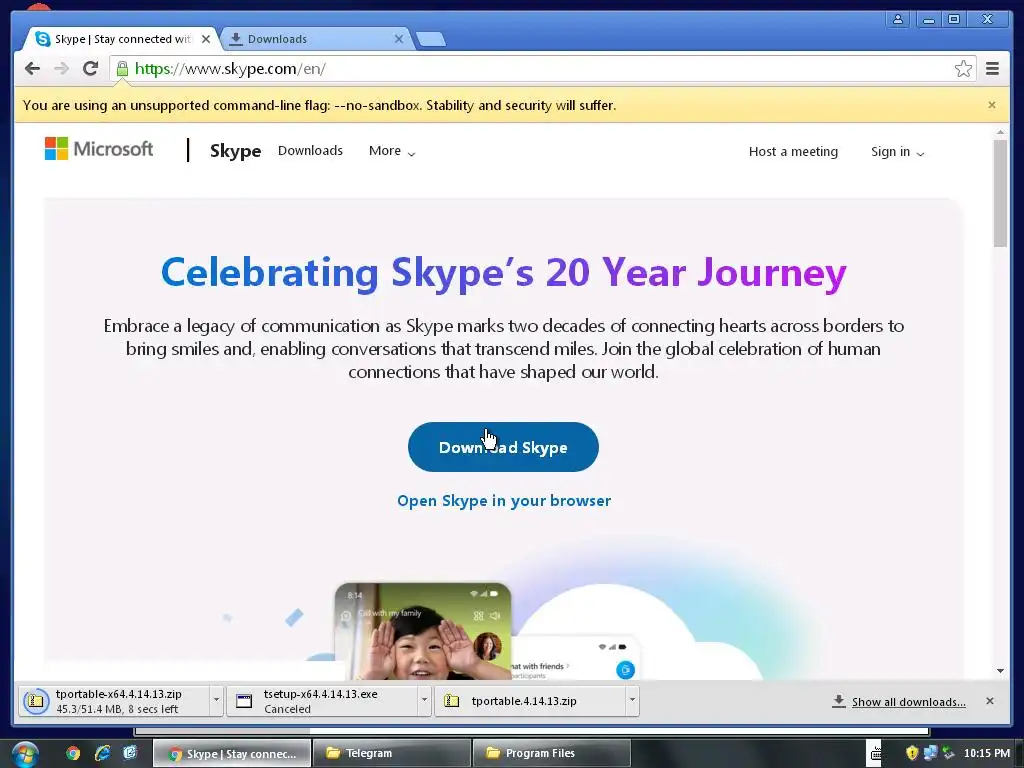The height and width of the screenshot is (768, 1024).
Task: Open the Windows Start menu
Action: 24,754
